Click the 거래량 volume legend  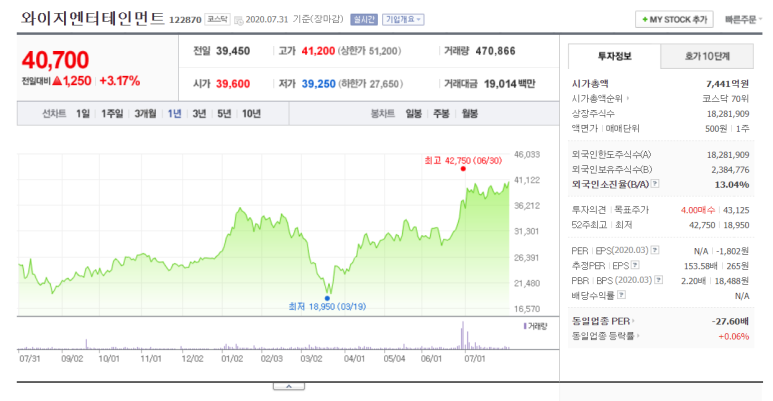point(535,326)
